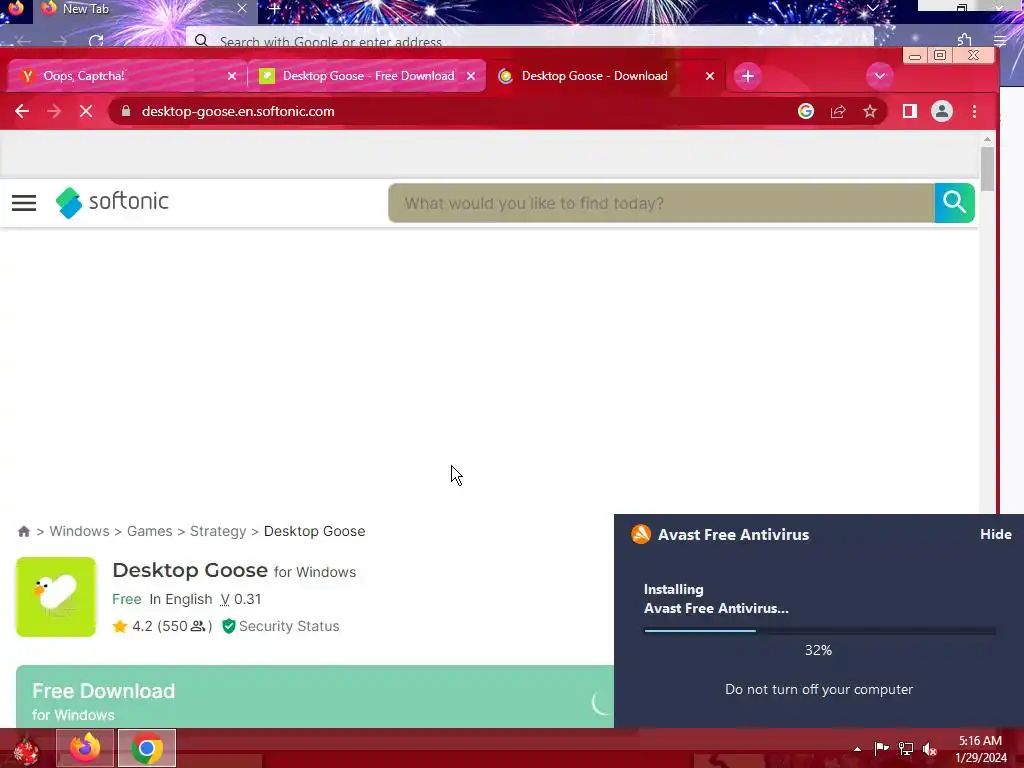The height and width of the screenshot is (768, 1024).
Task: Open Firefox hamburger application menu
Action: (x=1000, y=40)
